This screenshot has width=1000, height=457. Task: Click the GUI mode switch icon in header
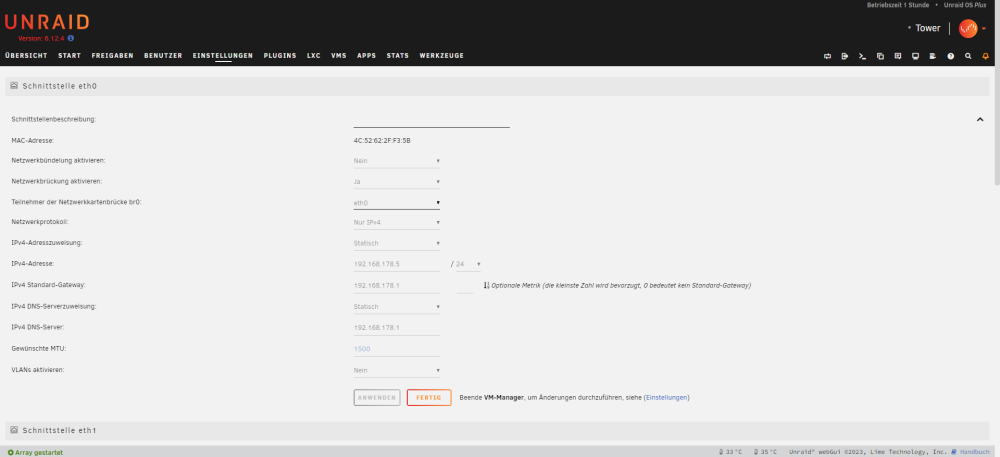tap(827, 56)
